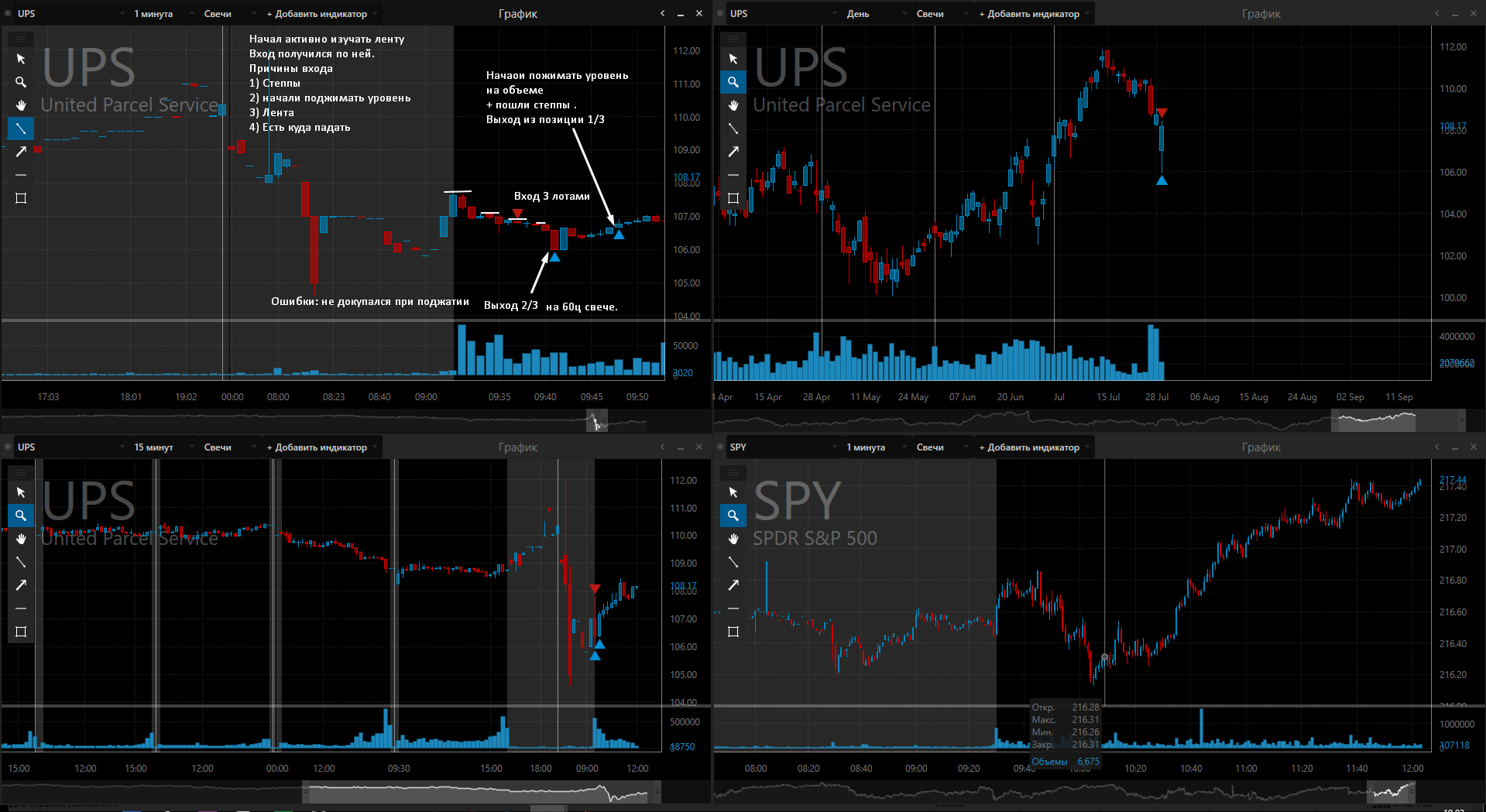
Task: Click the 'График' title of SPY chart
Action: tap(1261, 447)
